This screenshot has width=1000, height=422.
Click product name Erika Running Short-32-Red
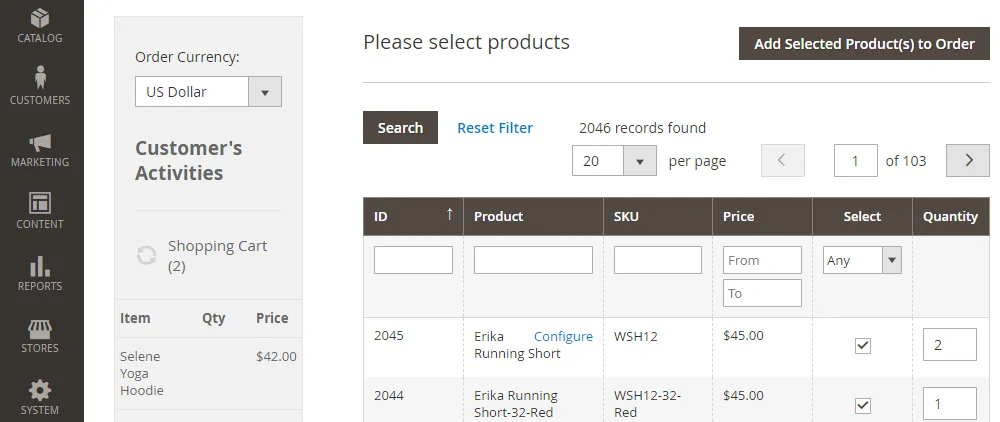(x=515, y=404)
